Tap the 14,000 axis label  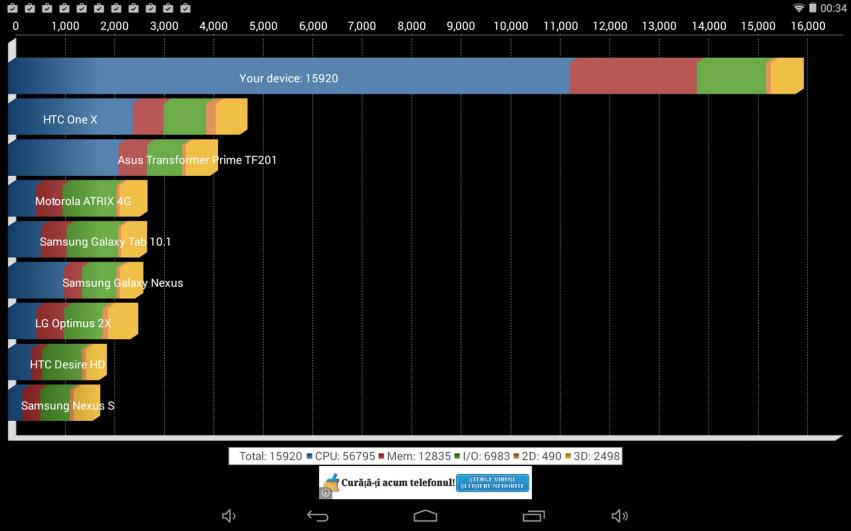click(x=709, y=26)
